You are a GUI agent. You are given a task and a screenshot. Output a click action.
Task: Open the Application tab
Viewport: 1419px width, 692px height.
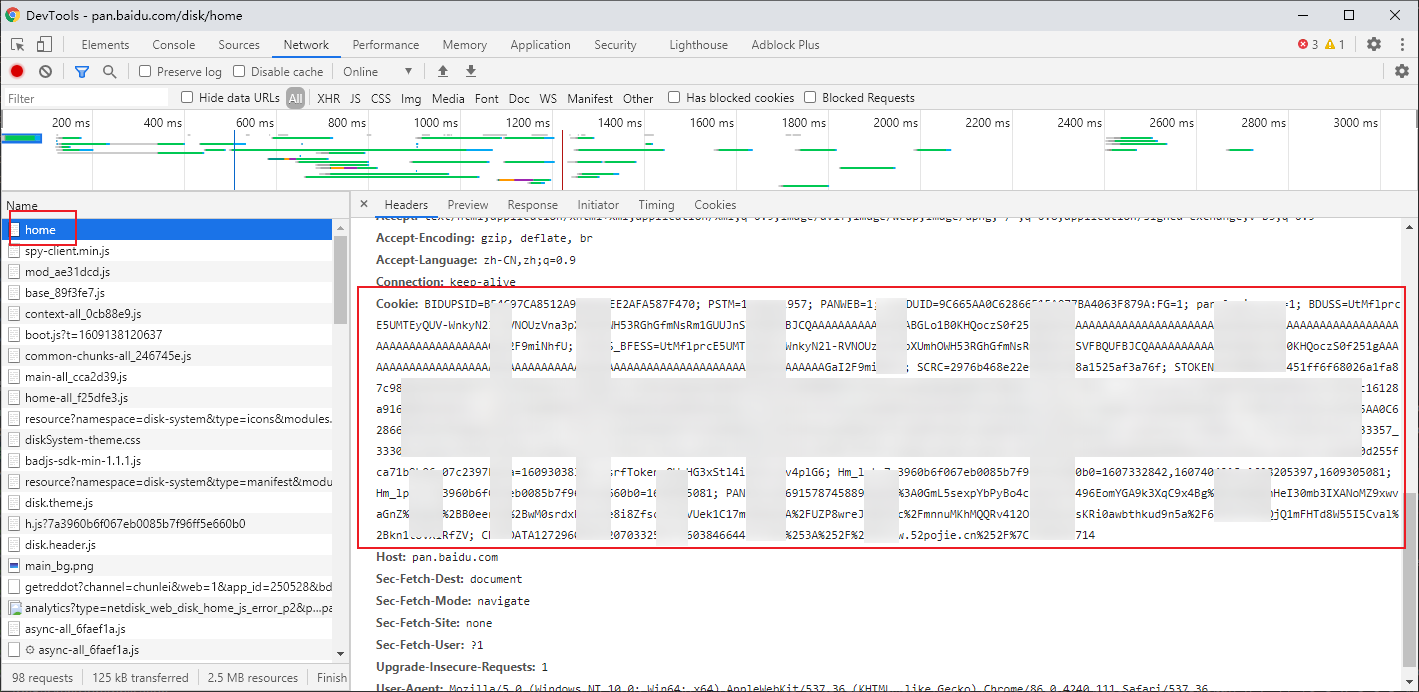[x=540, y=44]
